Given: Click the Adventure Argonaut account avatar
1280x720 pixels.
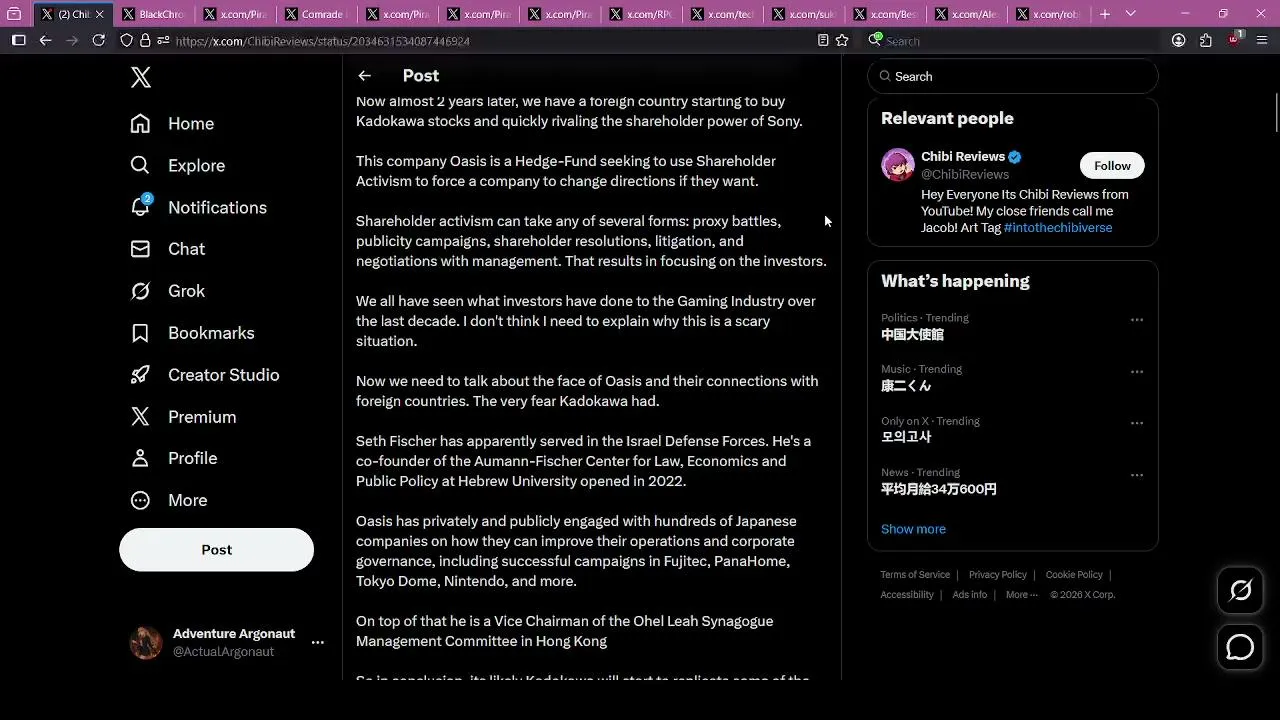Looking at the screenshot, I should click(x=146, y=643).
